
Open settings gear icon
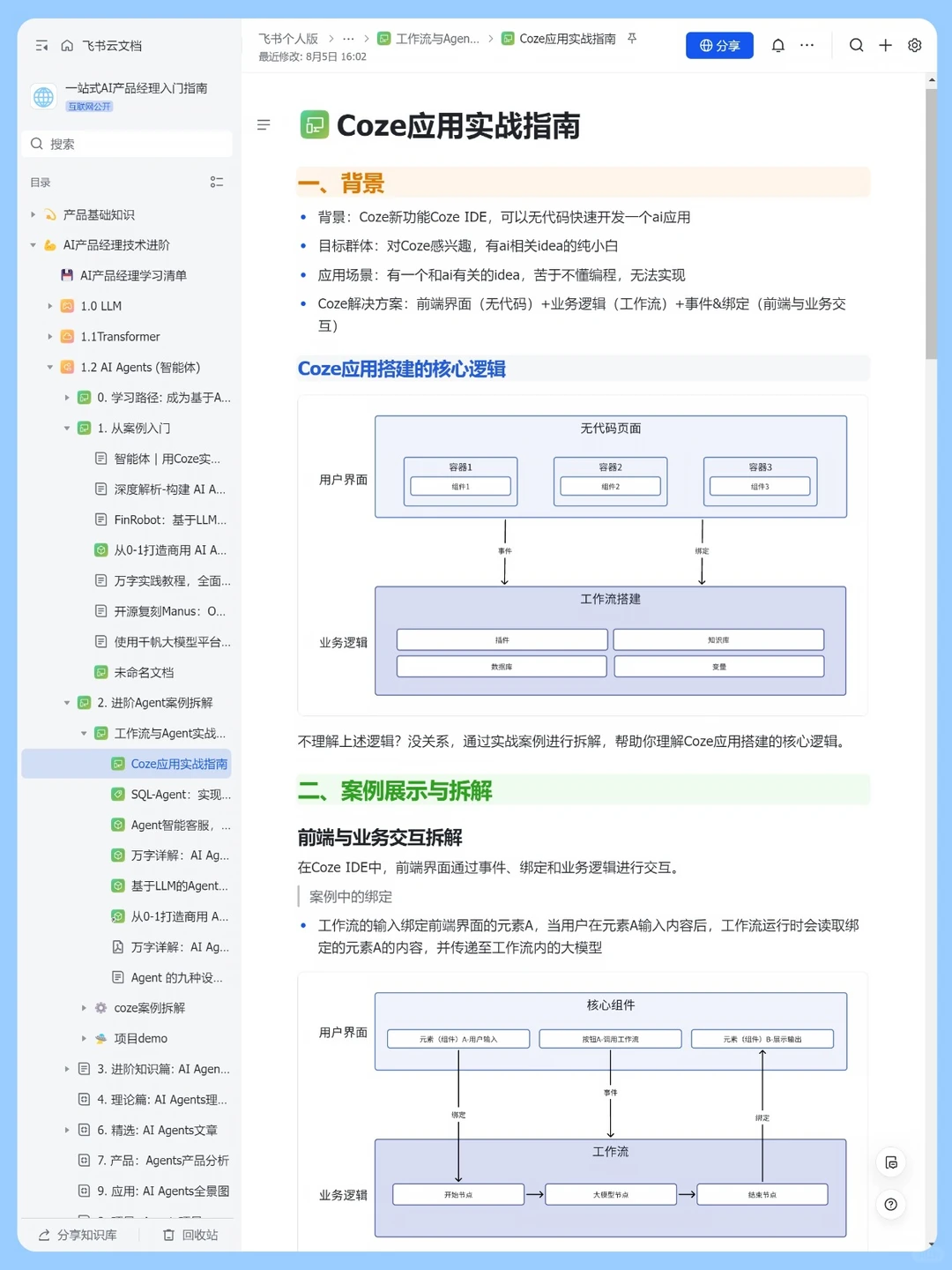[915, 46]
